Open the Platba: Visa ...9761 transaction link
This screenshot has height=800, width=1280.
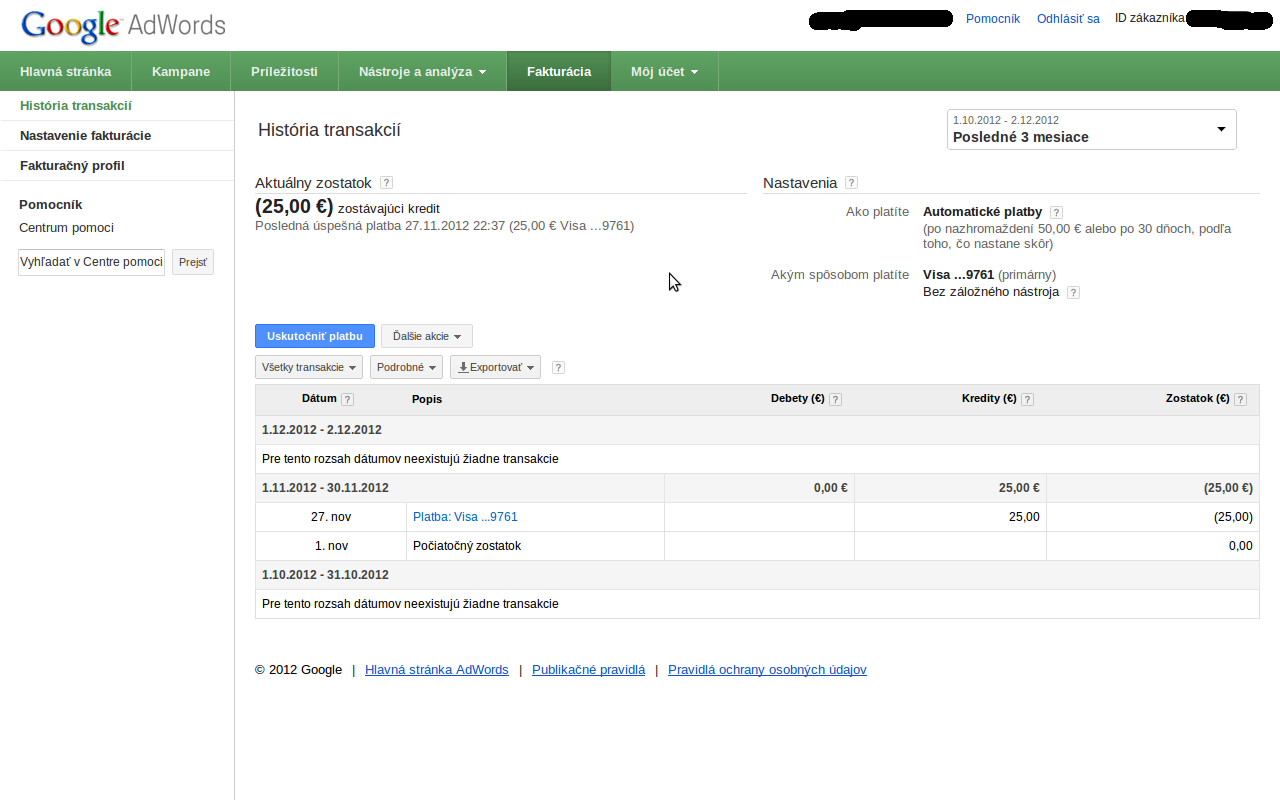click(x=465, y=517)
